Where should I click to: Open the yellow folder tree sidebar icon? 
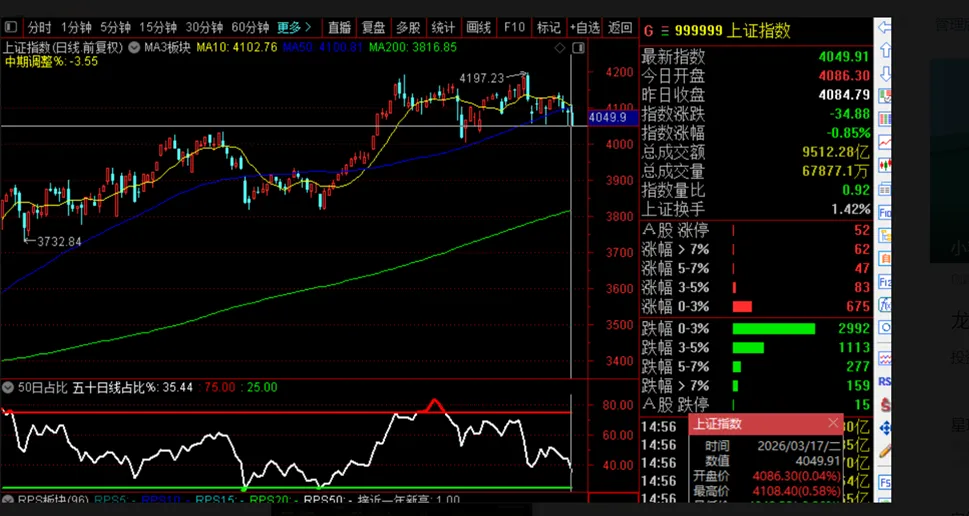pyautogui.click(x=885, y=235)
